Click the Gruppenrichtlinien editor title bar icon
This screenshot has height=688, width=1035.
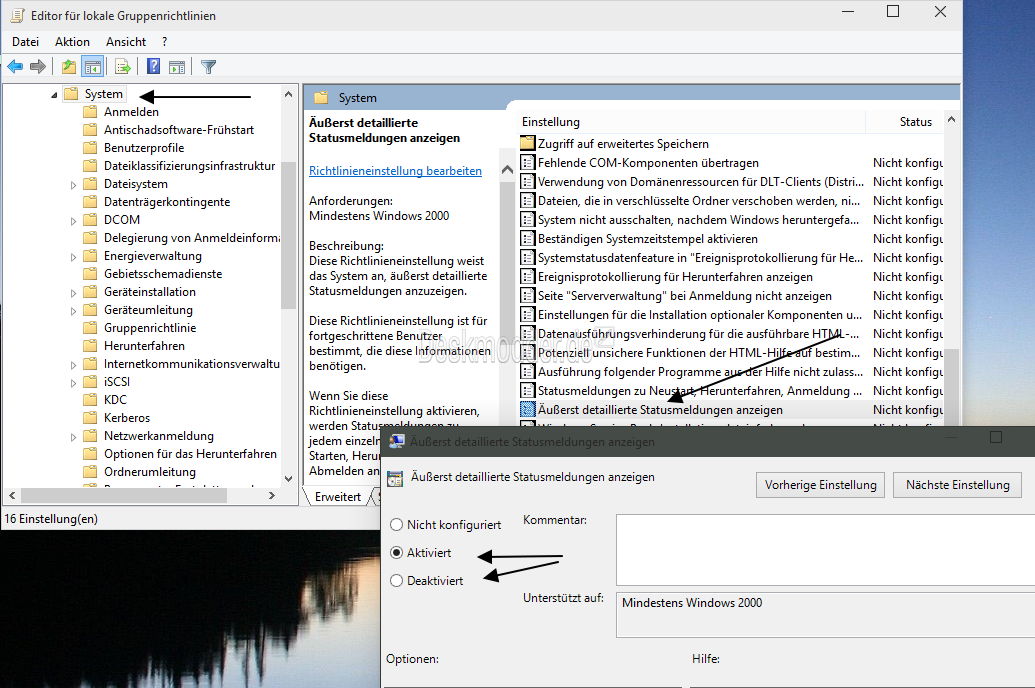click(18, 15)
